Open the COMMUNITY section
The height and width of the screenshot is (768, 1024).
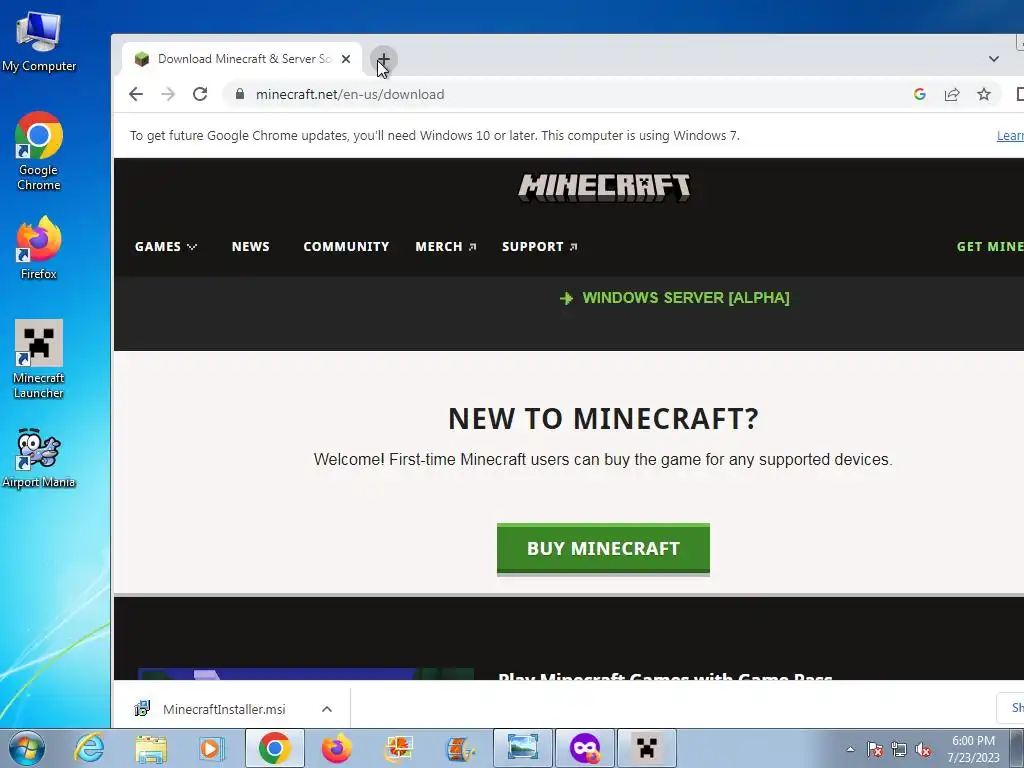pyautogui.click(x=346, y=246)
